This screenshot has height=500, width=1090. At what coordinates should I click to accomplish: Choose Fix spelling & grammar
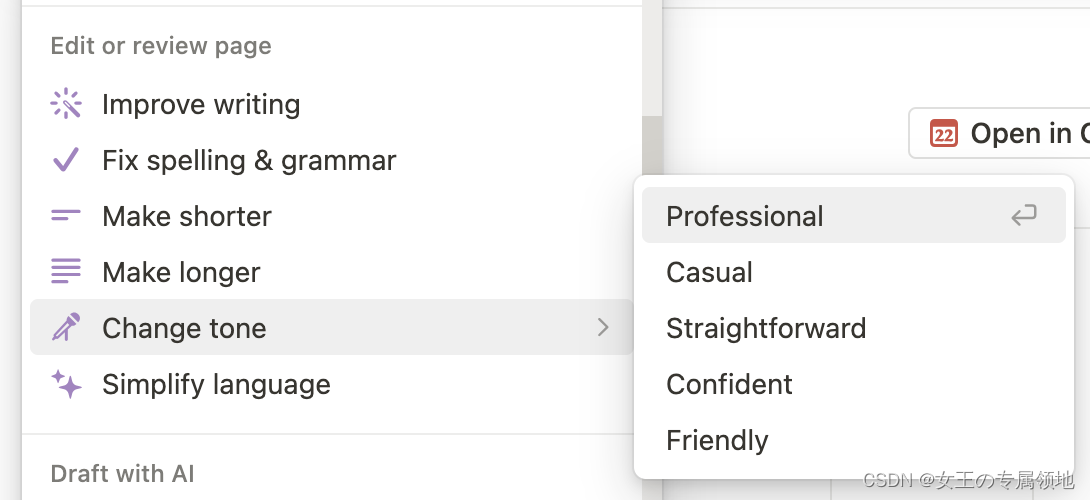249,160
